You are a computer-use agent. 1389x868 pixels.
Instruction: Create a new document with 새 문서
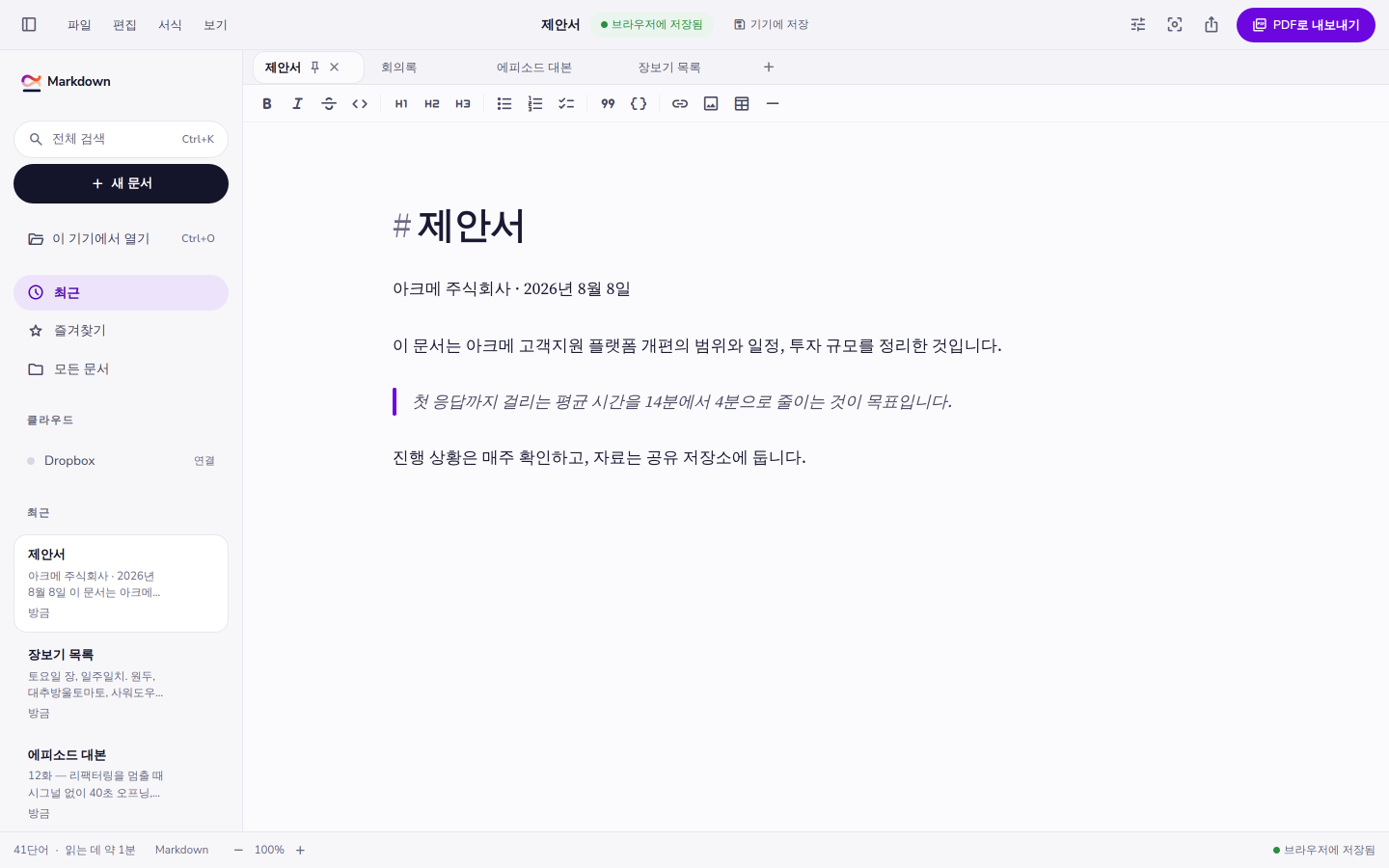[x=121, y=183]
